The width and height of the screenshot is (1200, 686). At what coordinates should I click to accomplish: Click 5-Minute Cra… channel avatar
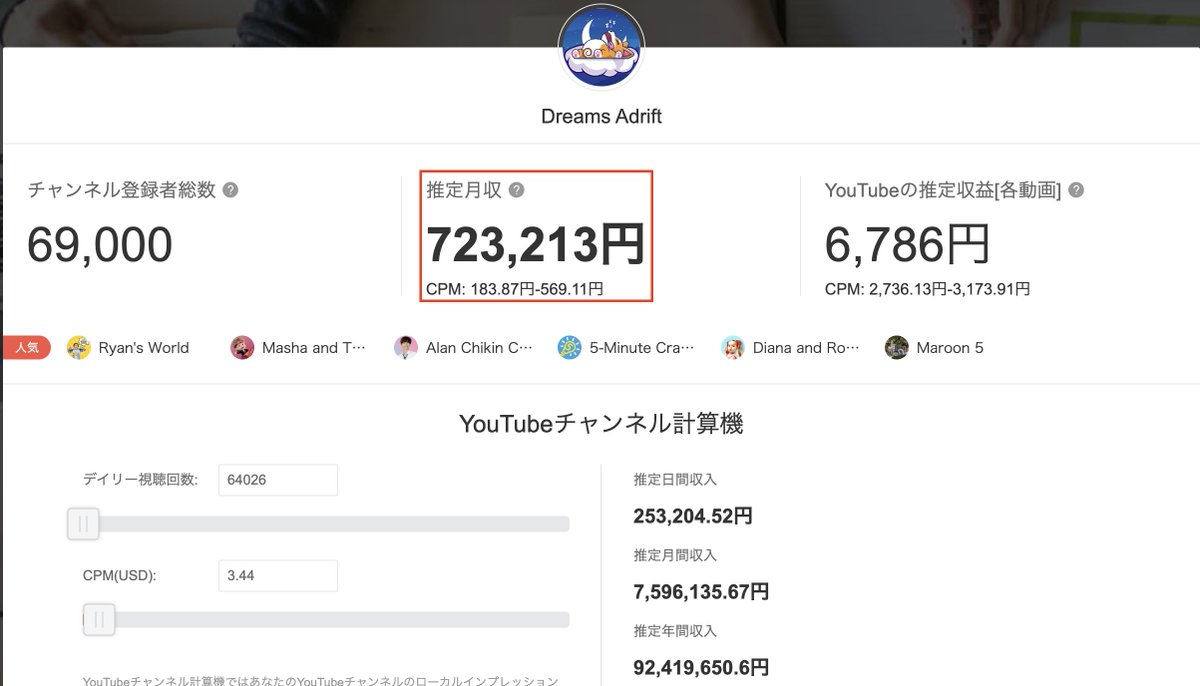(569, 348)
